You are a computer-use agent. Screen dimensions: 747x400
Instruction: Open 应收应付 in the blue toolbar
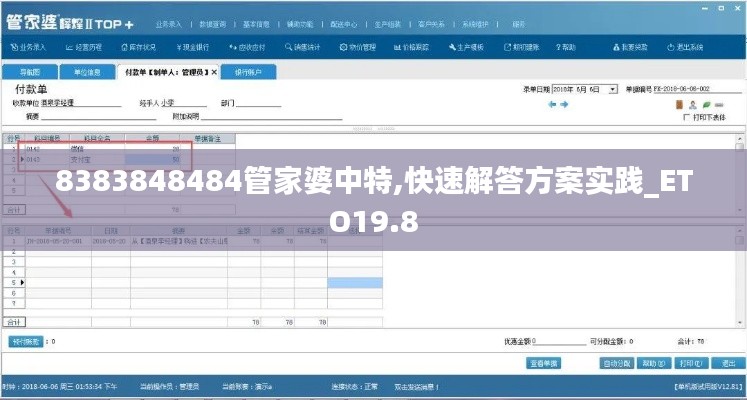(x=247, y=48)
